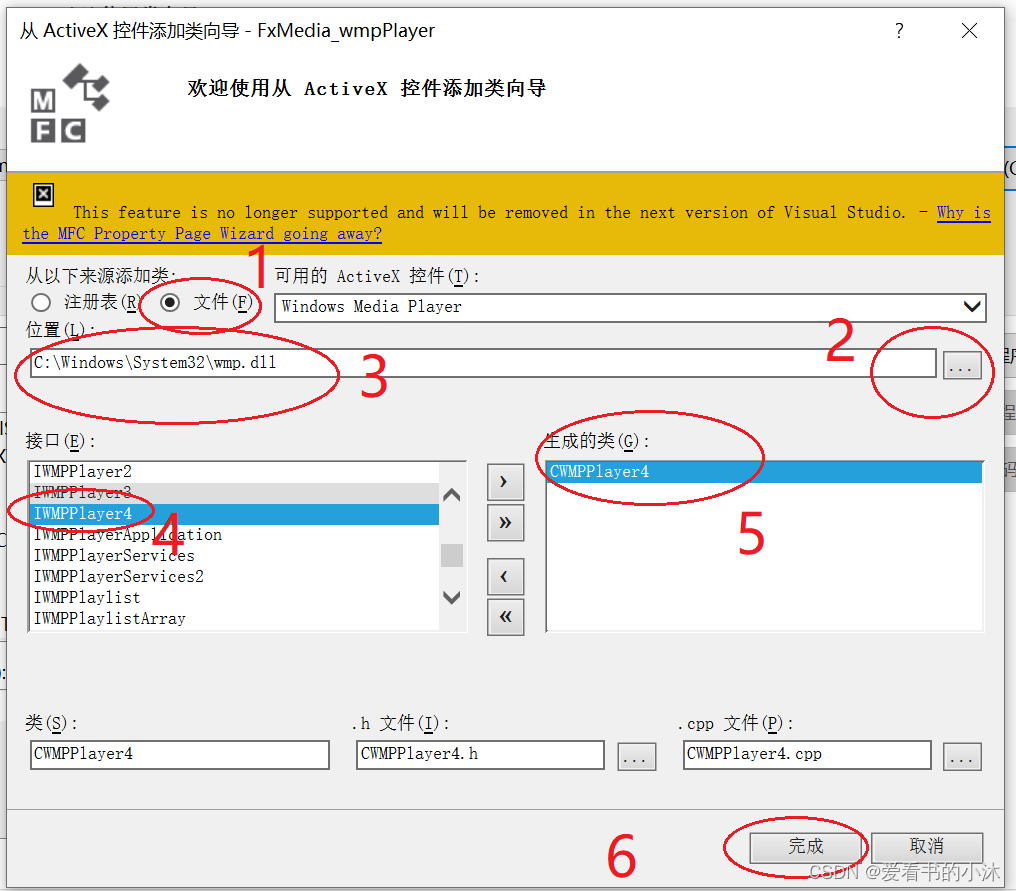The height and width of the screenshot is (891, 1016).
Task: Open the MFC Property Page Wizard going away link
Action: coord(202,234)
